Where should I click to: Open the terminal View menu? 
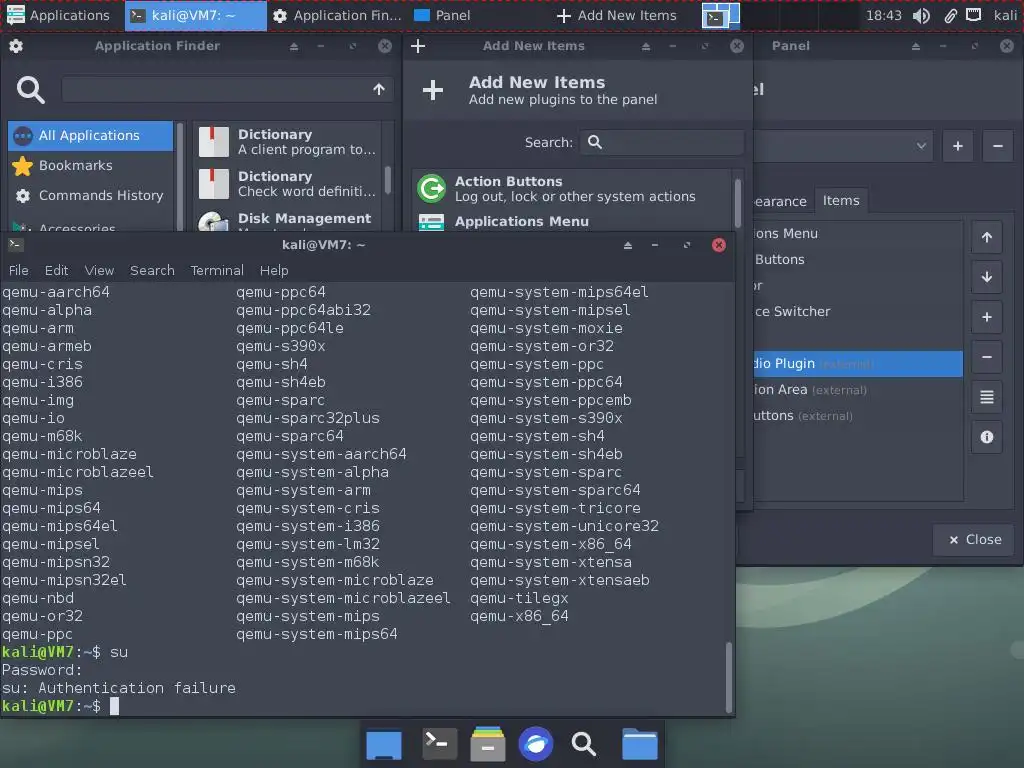pyautogui.click(x=99, y=270)
